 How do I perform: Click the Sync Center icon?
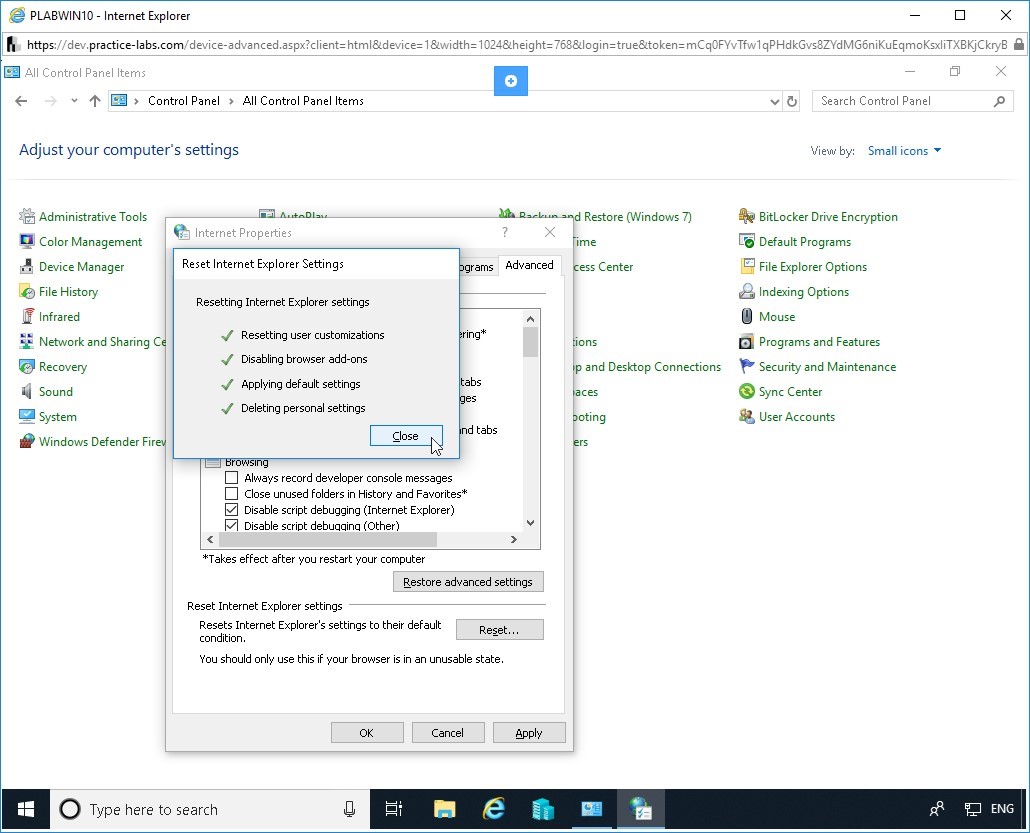tap(747, 391)
